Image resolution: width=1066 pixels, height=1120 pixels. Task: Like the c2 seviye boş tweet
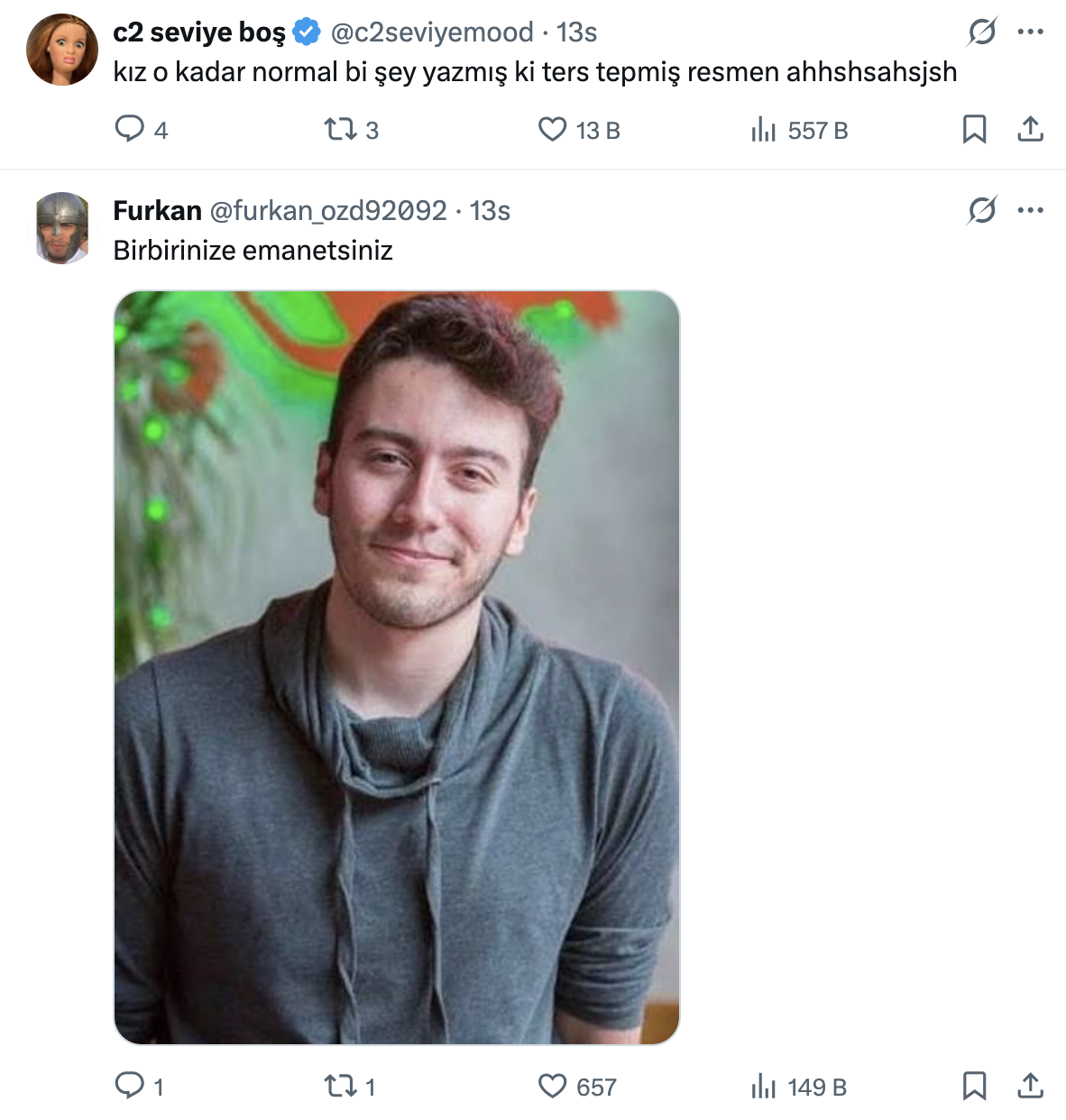click(552, 130)
